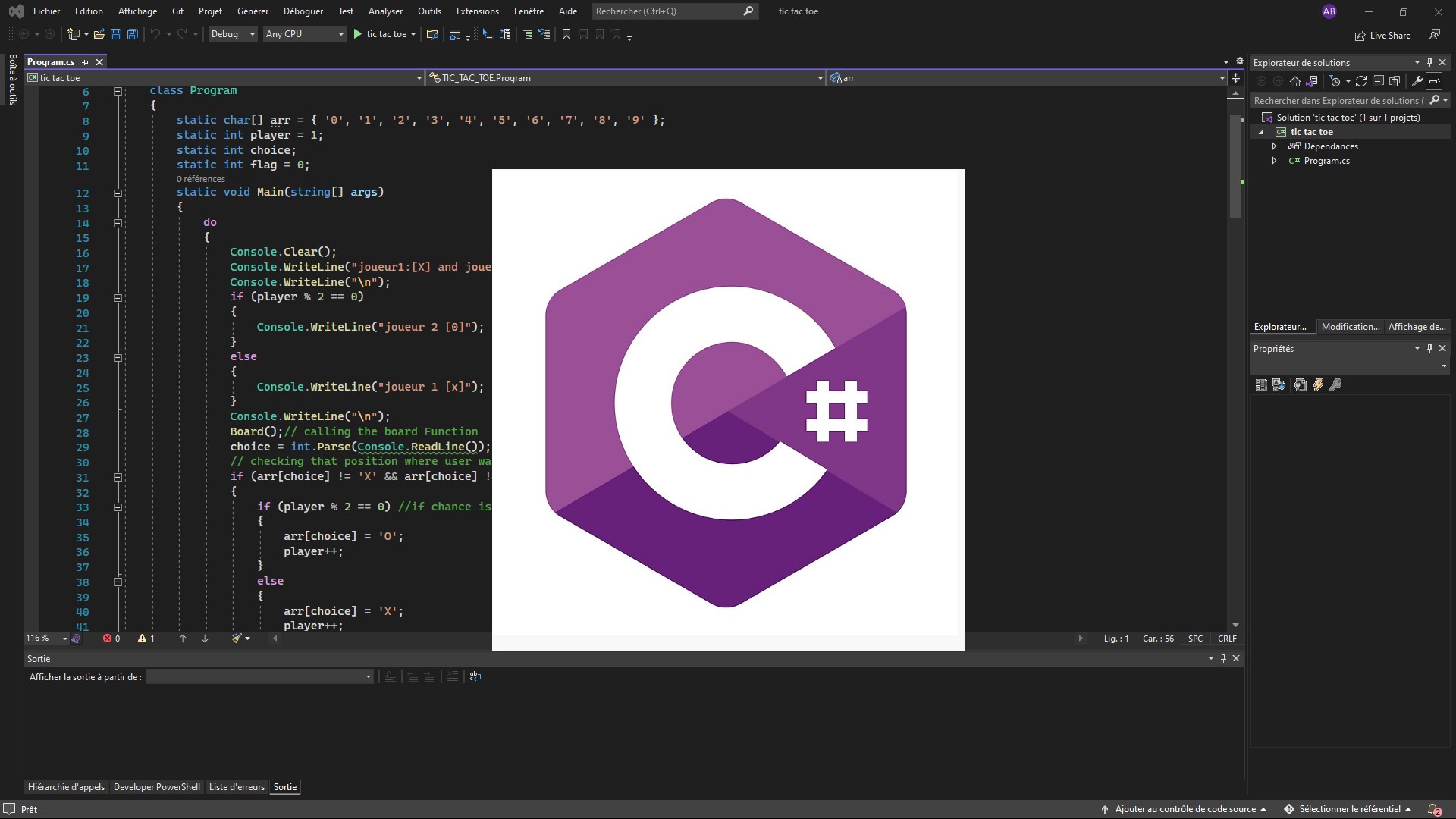Click the Open File folder icon
The height and width of the screenshot is (819, 1456).
(99, 34)
